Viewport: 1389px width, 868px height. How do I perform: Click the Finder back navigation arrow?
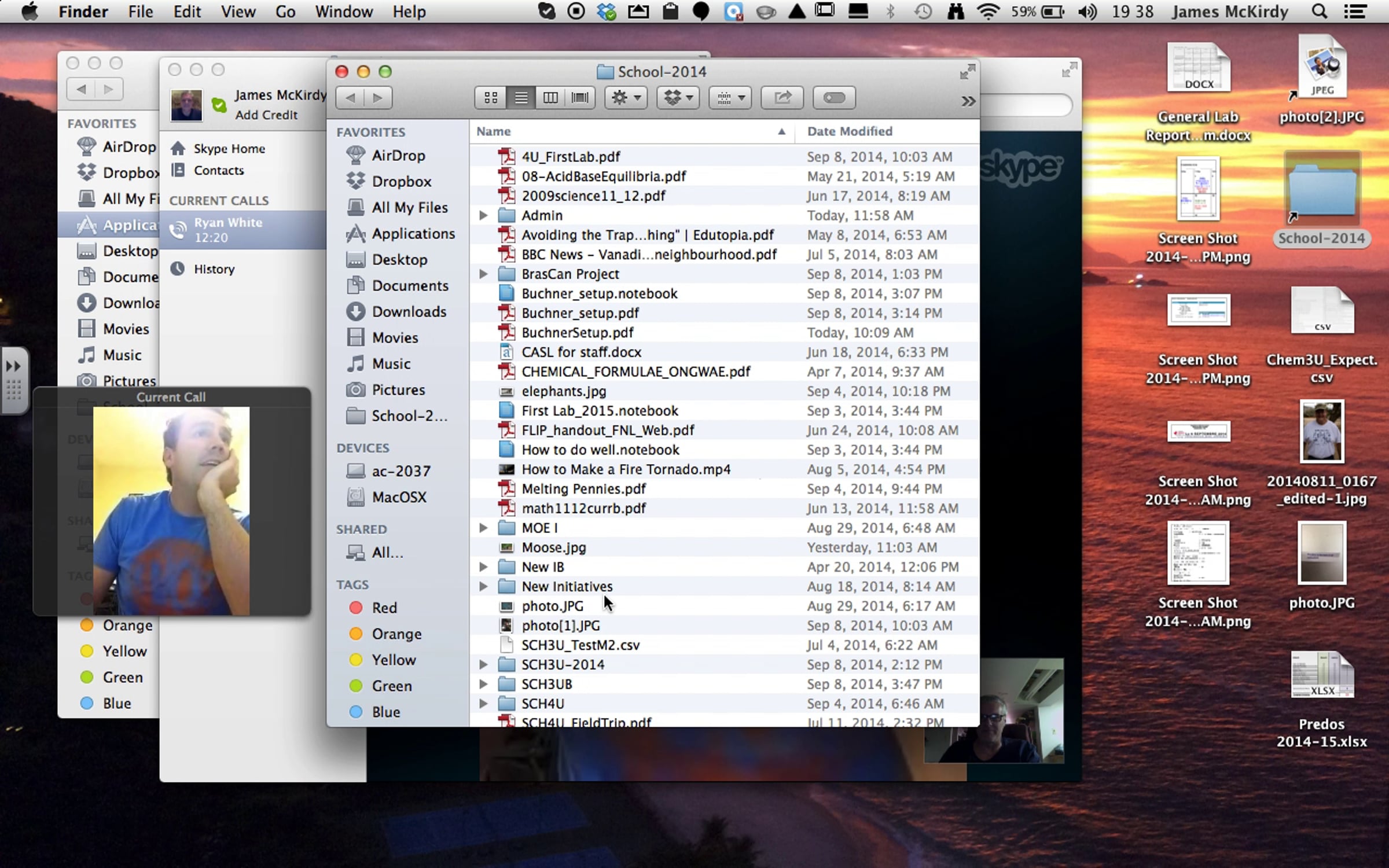pos(350,98)
